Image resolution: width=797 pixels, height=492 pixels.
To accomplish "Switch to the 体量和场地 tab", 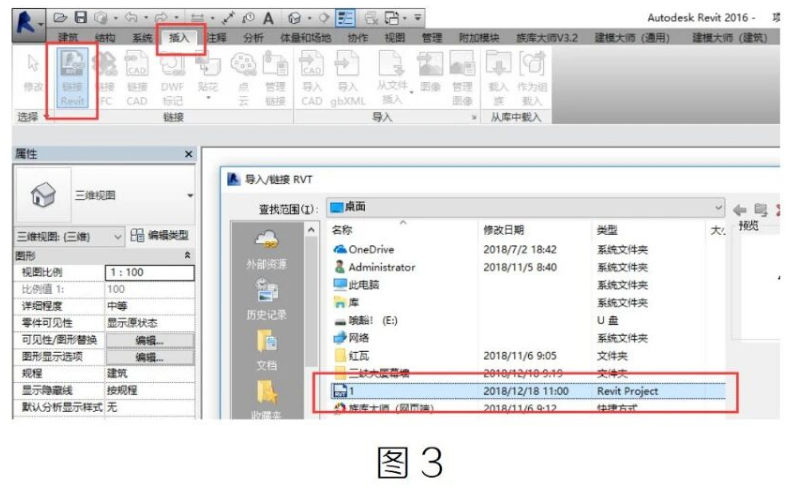I will [x=305, y=38].
